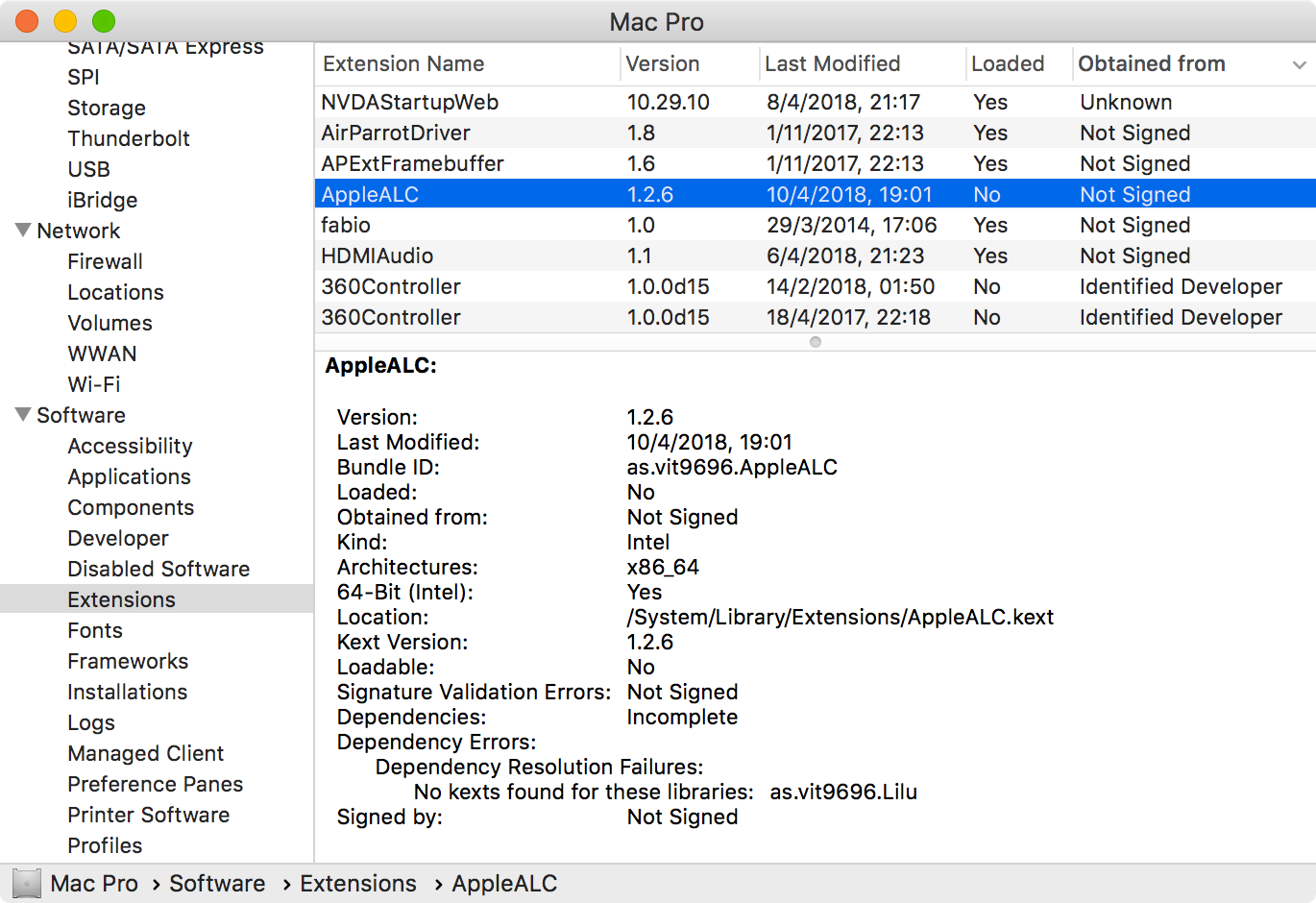Open Fonts in the sidebar
Screen dimensions: 1316x903
pyautogui.click(x=95, y=630)
